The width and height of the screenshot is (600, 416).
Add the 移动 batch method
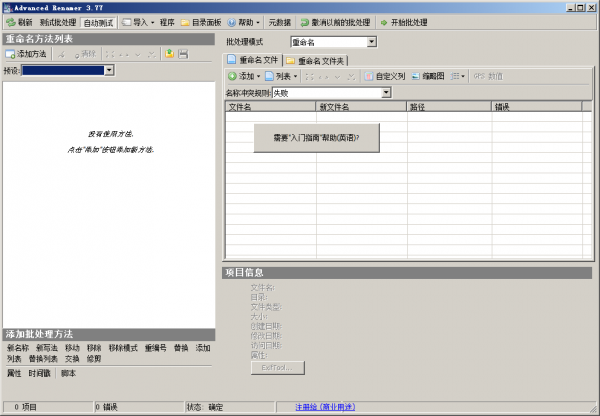point(72,348)
